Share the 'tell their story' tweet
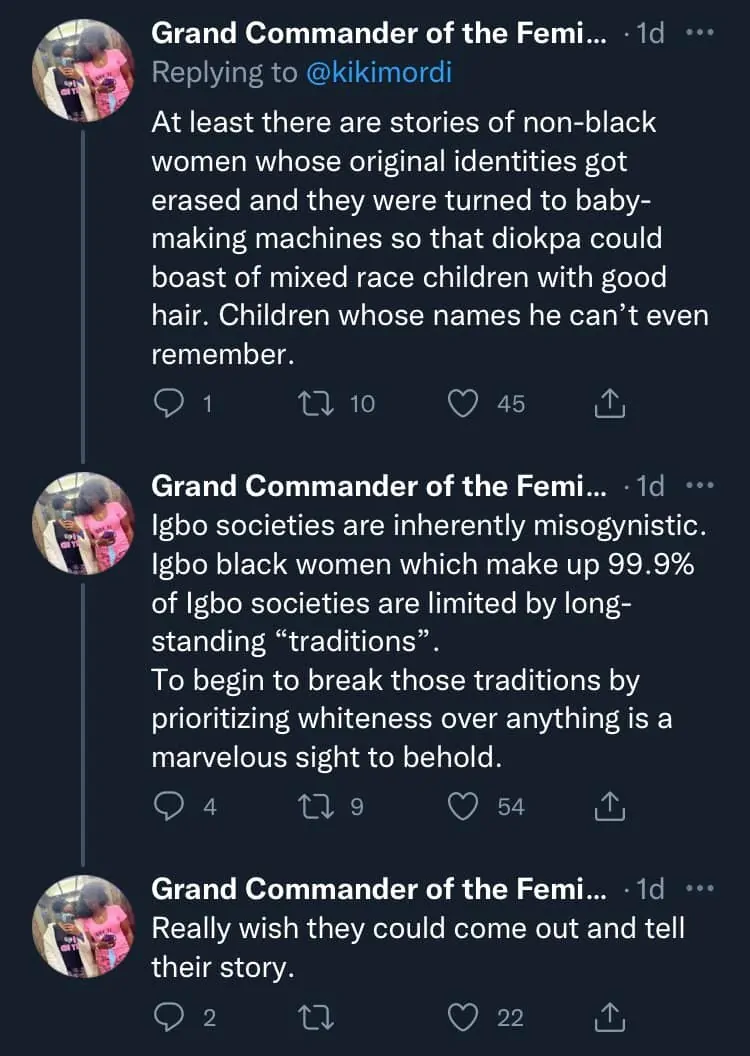This screenshot has height=1056, width=750. click(x=609, y=1017)
